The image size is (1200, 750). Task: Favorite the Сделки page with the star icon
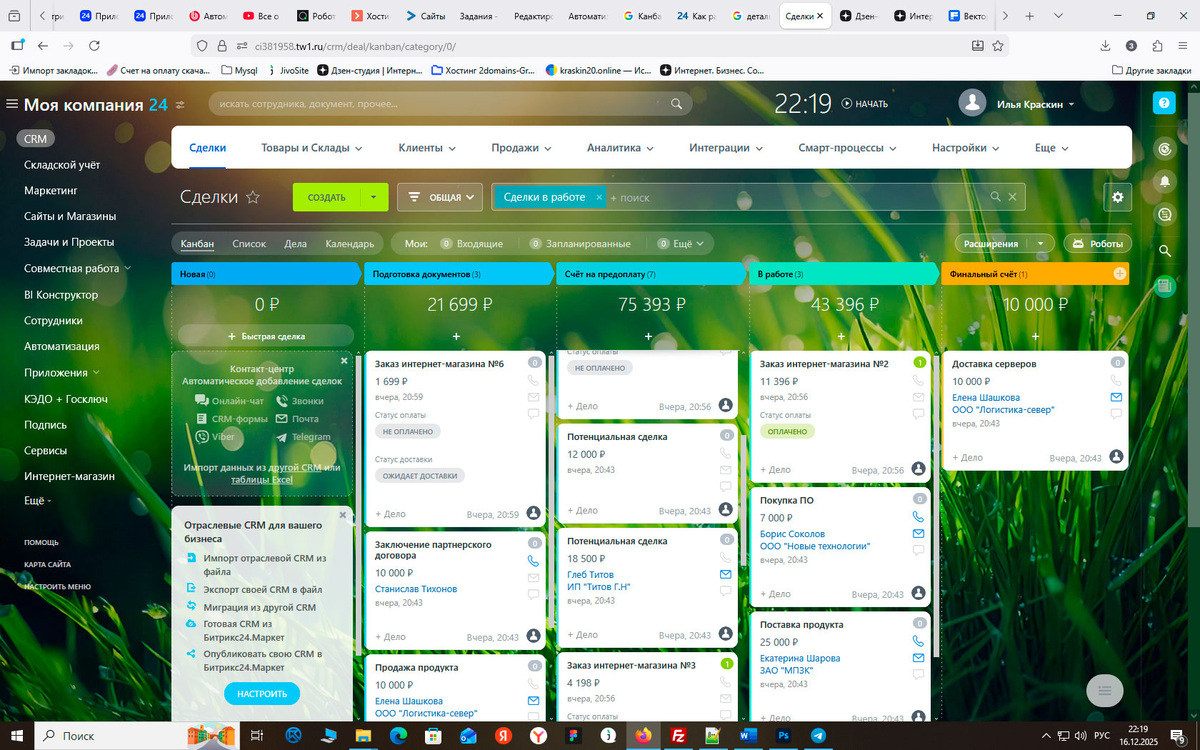click(x=253, y=197)
